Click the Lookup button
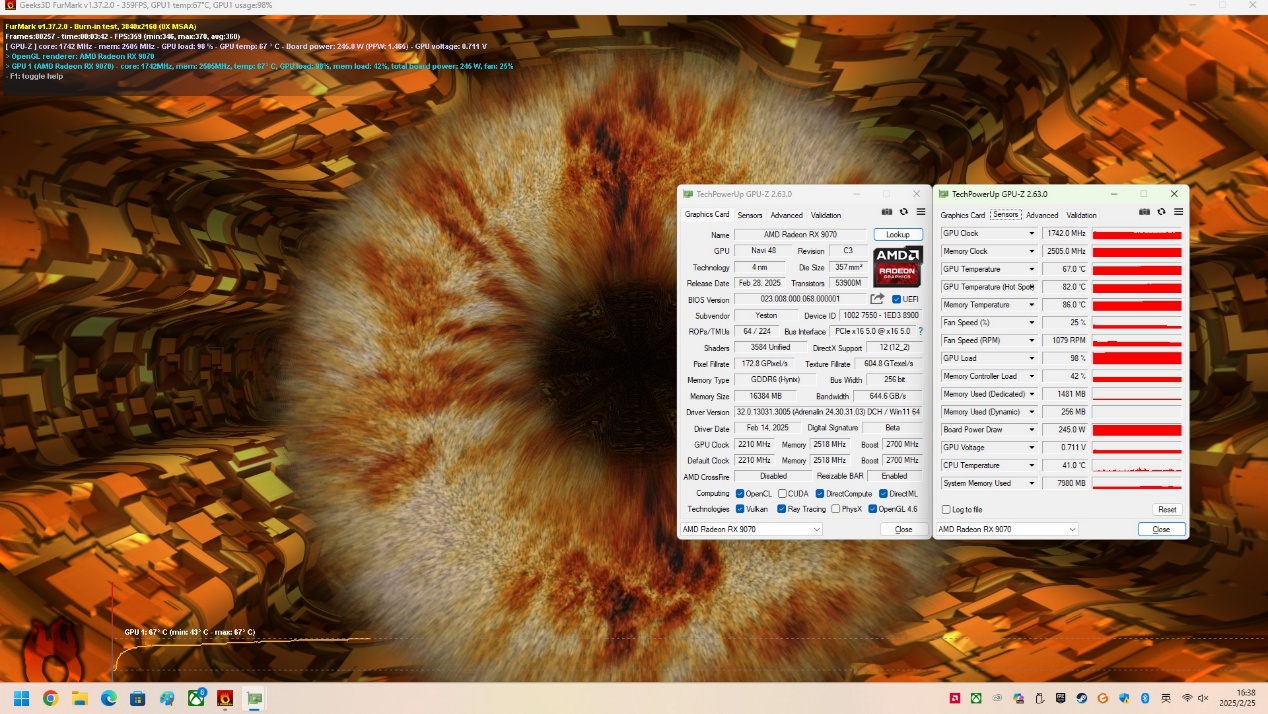 coord(898,235)
